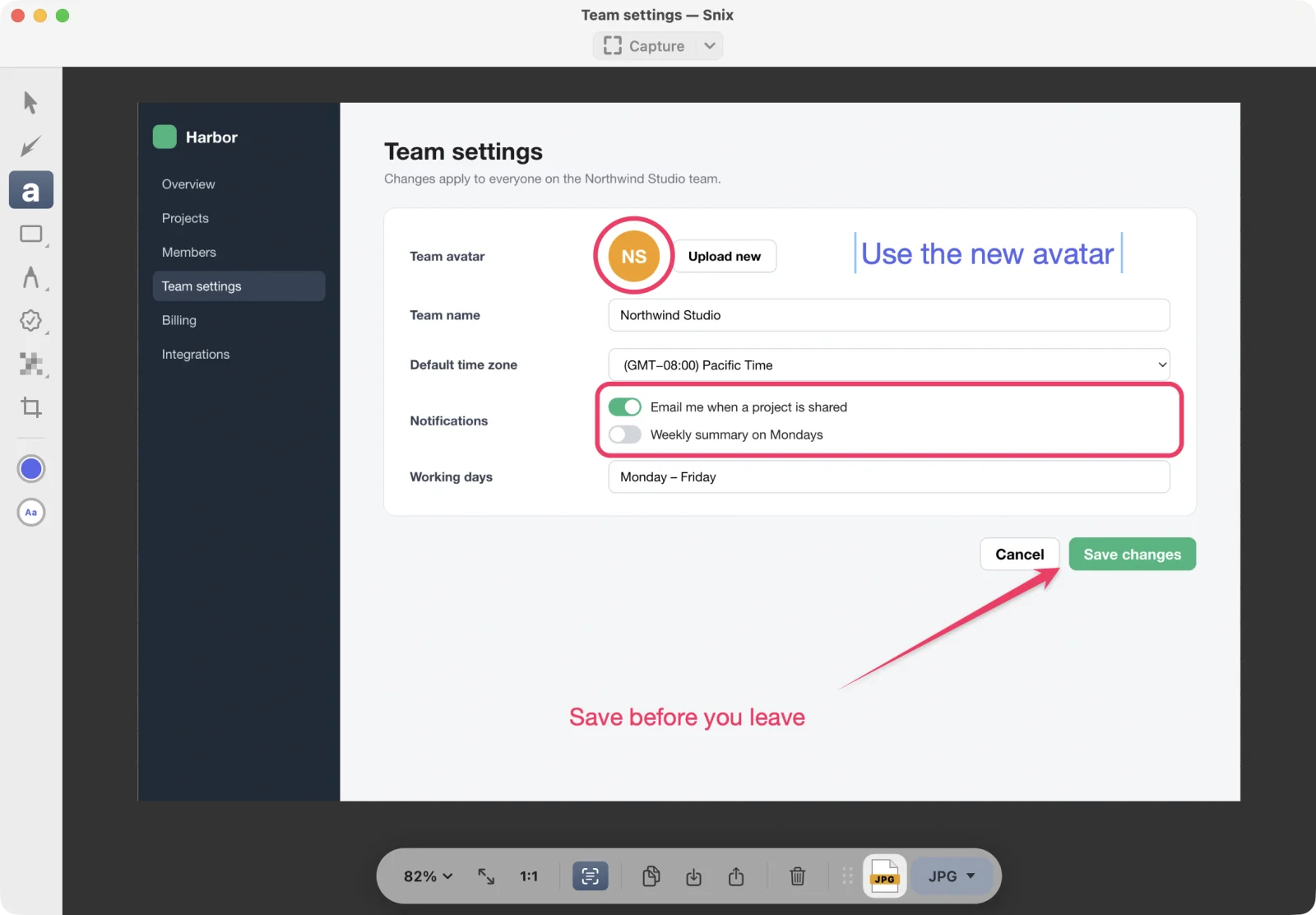
Task: Toggle Email me when a project is shared
Action: click(625, 407)
